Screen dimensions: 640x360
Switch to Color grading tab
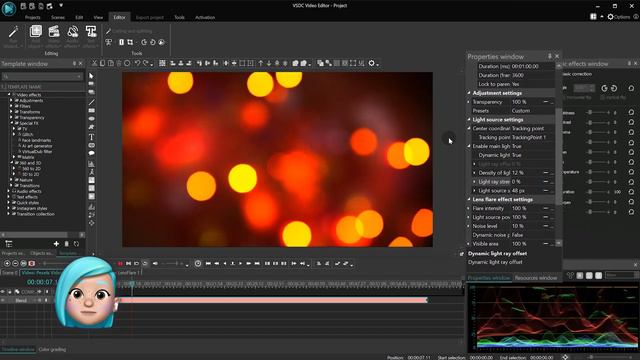[x=52, y=350]
